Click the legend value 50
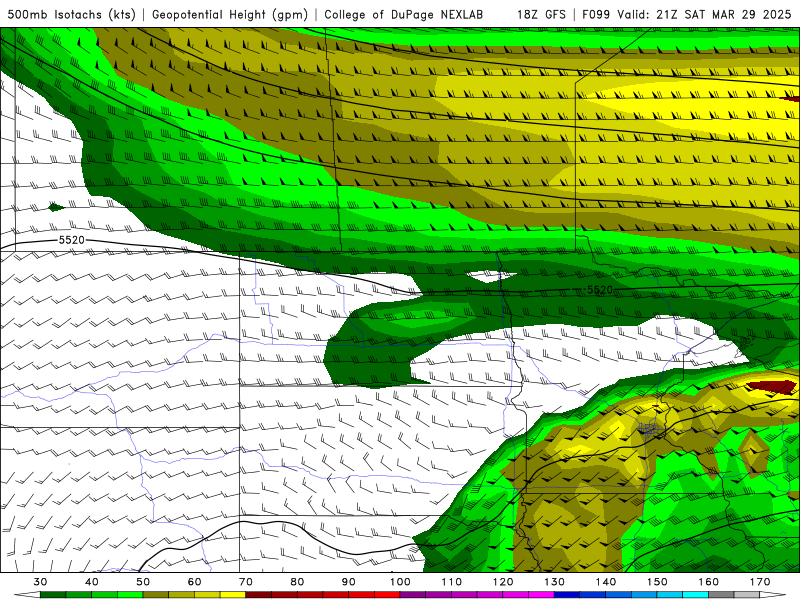This screenshot has height=600, width=800. coord(143,582)
